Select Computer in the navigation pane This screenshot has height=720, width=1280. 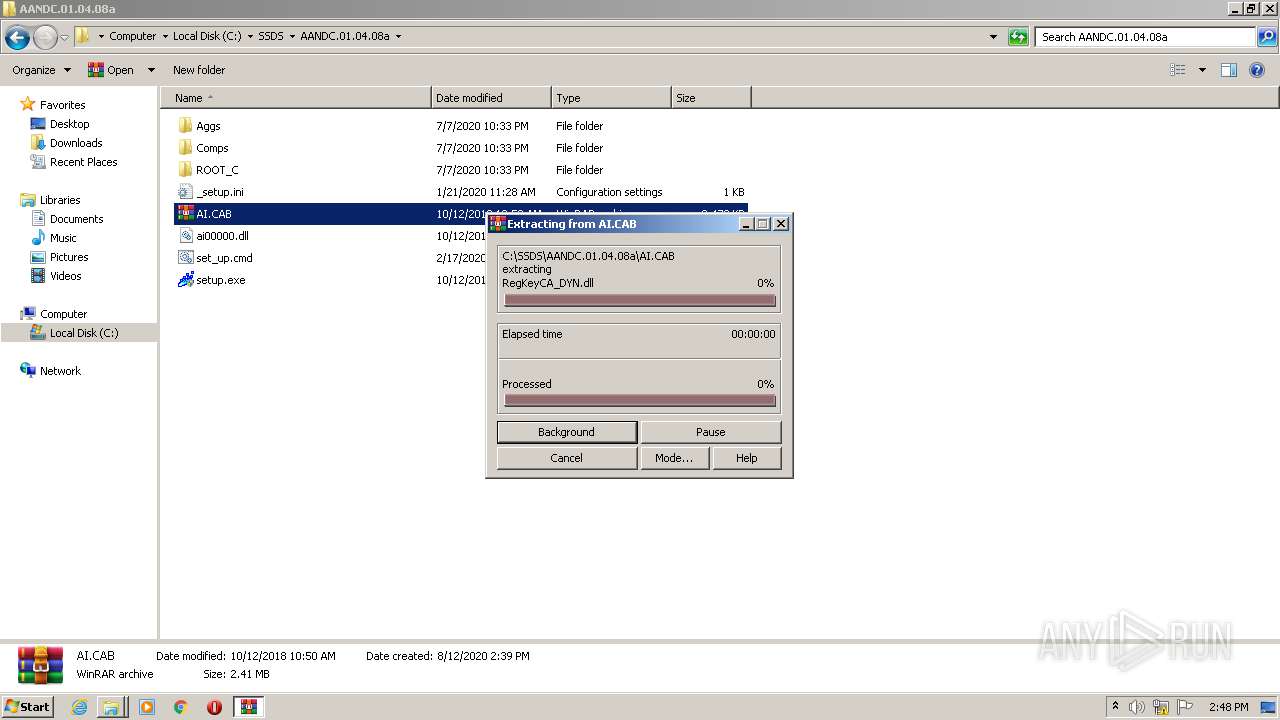63,314
